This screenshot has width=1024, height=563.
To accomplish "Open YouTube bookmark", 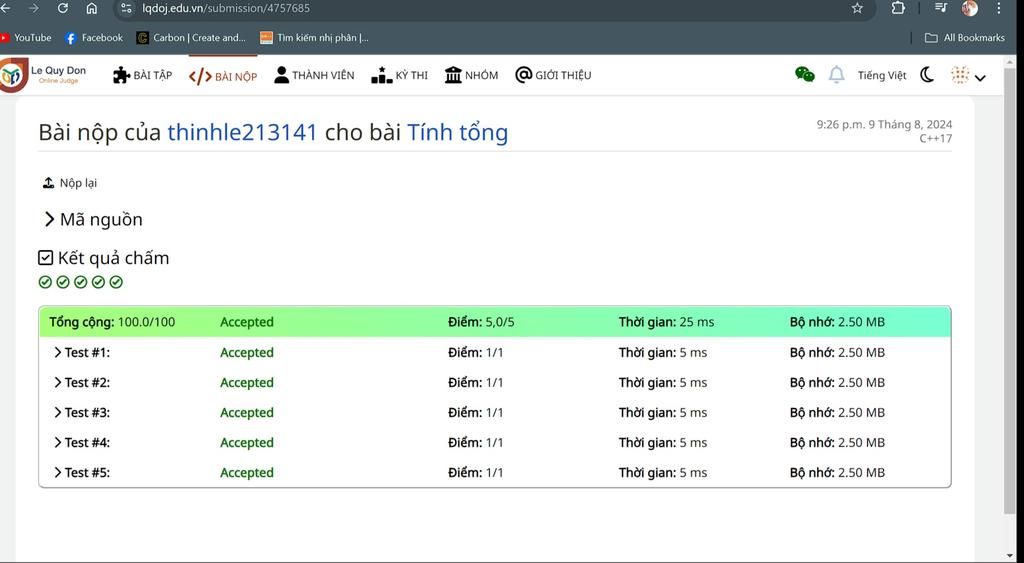I will coord(26,38).
